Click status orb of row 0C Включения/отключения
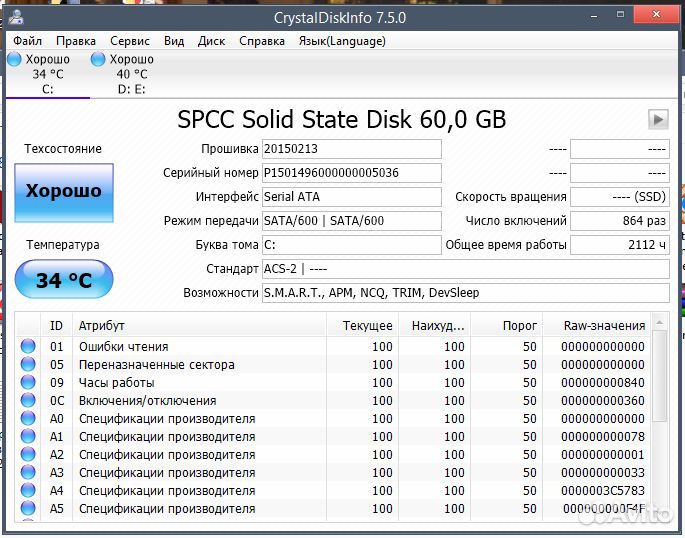Image resolution: width=685 pixels, height=538 pixels. tap(28, 400)
